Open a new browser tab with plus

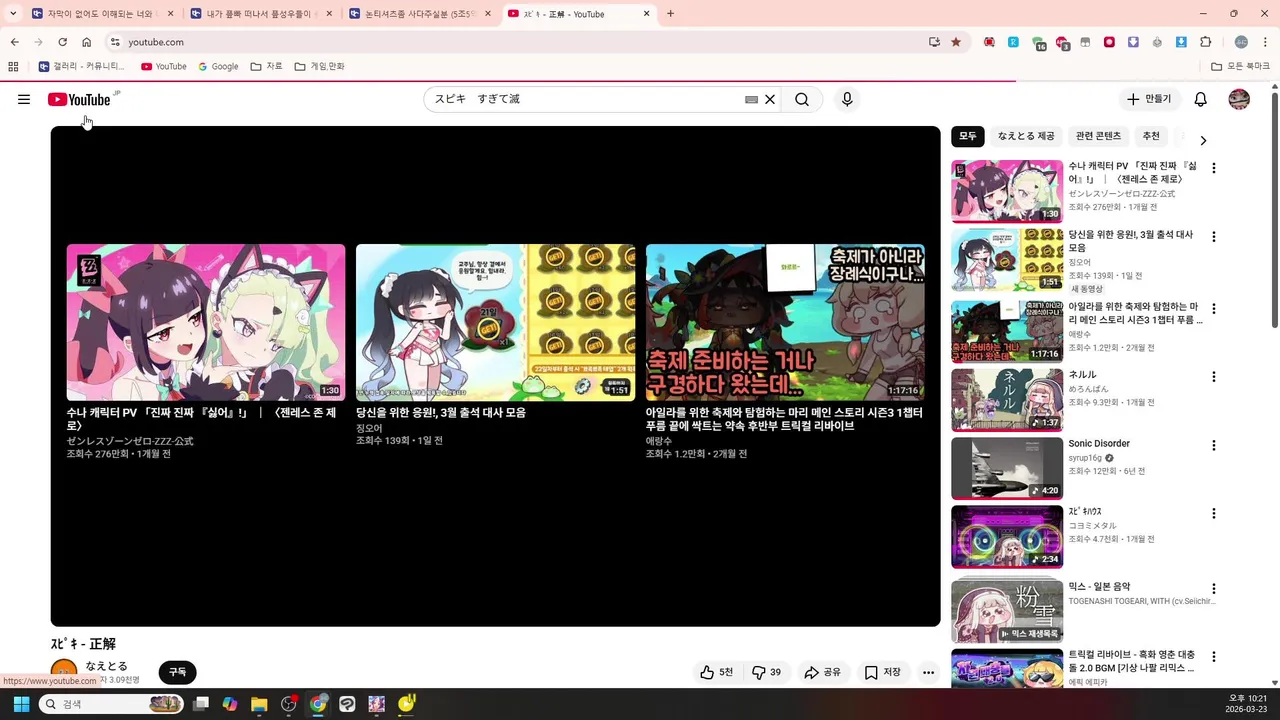[x=670, y=14]
